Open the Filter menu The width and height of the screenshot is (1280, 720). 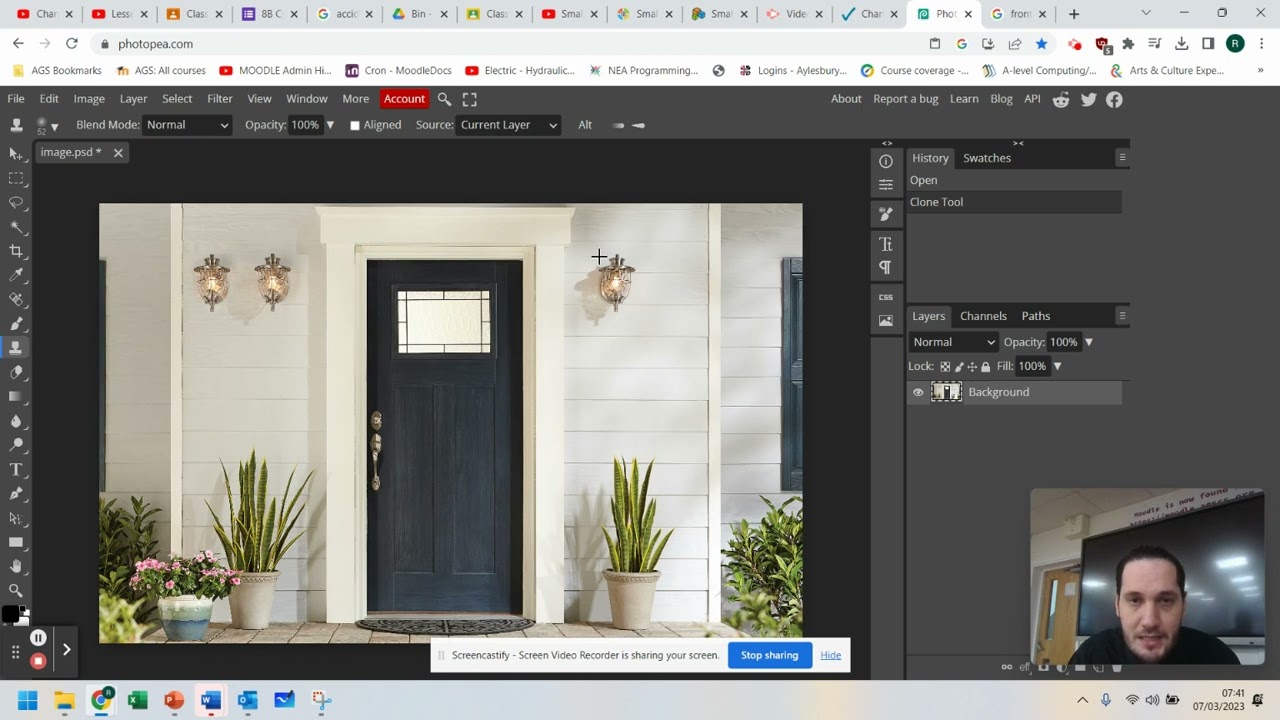coord(220,99)
